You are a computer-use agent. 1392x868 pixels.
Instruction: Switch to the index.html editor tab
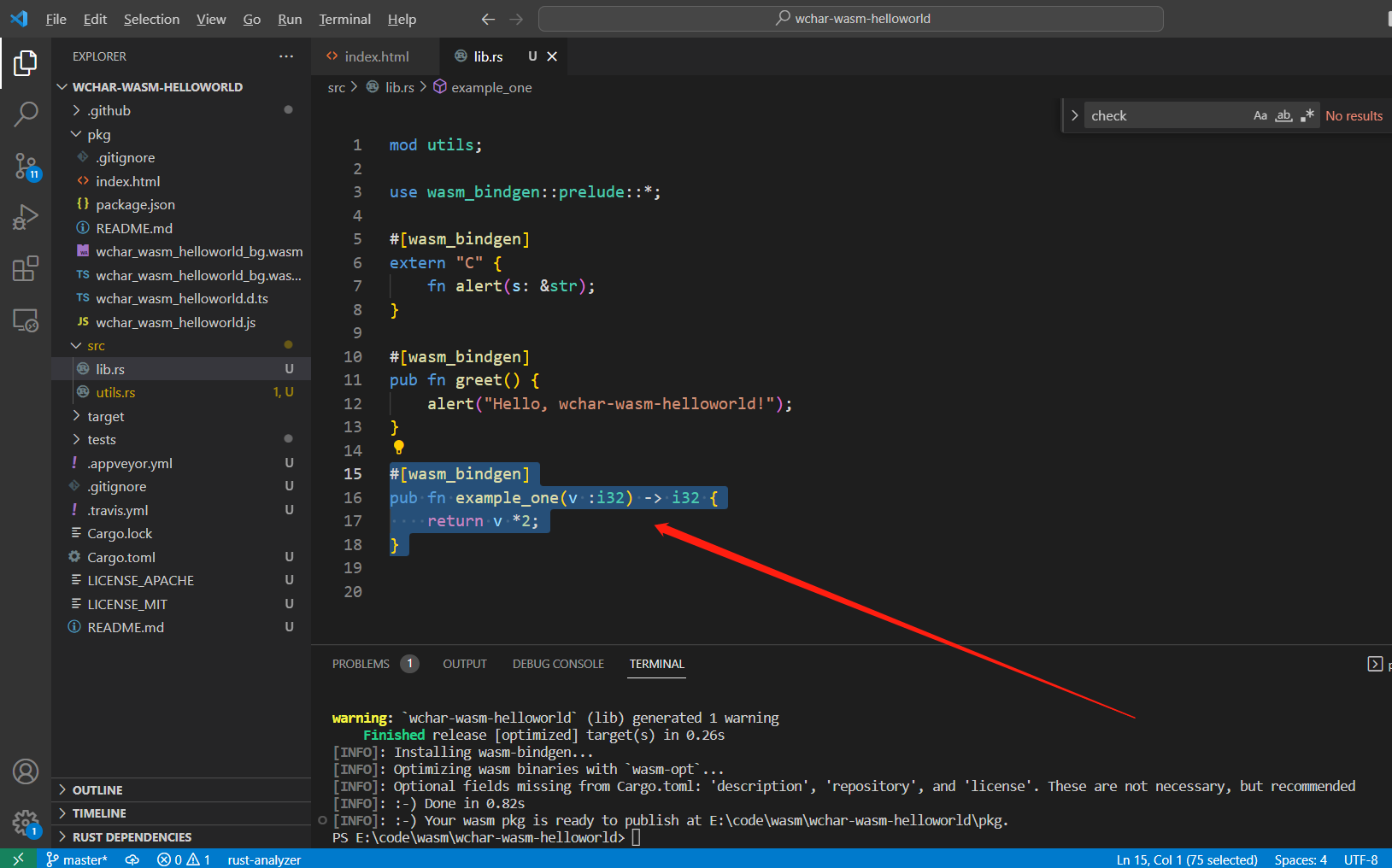pos(376,56)
